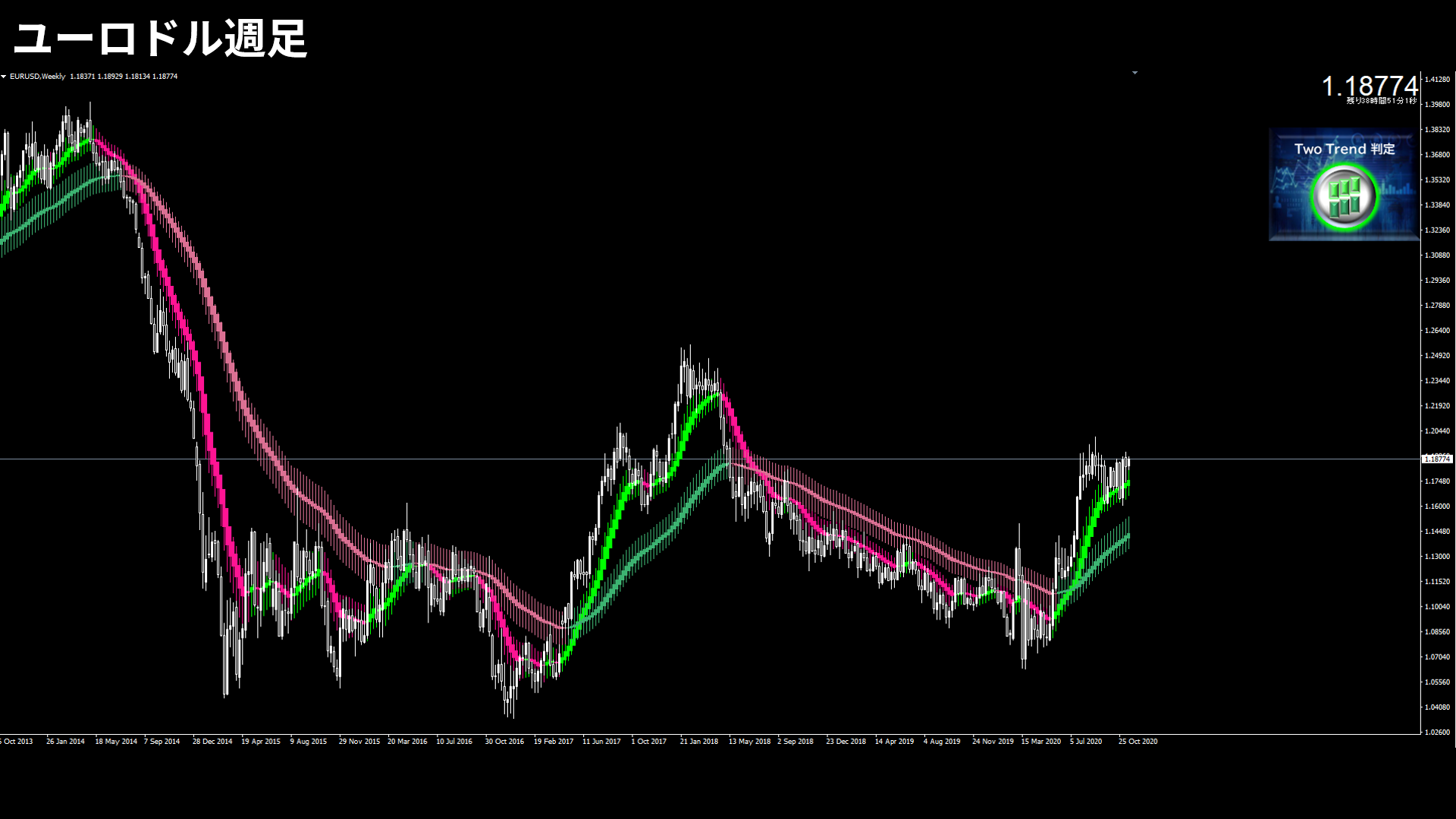Screen dimensions: 1456x819
Task: Click the 26 Jan 2014 date label
Action: click(x=65, y=742)
